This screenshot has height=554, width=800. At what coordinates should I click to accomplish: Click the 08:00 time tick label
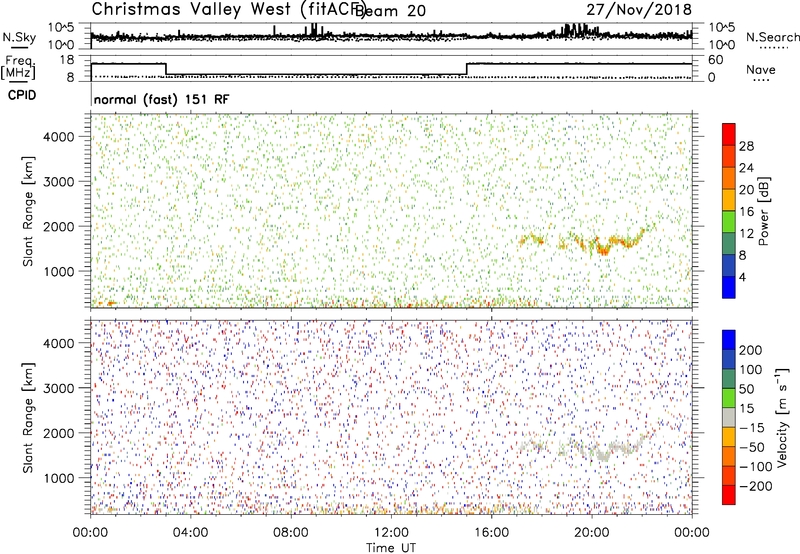coord(291,533)
